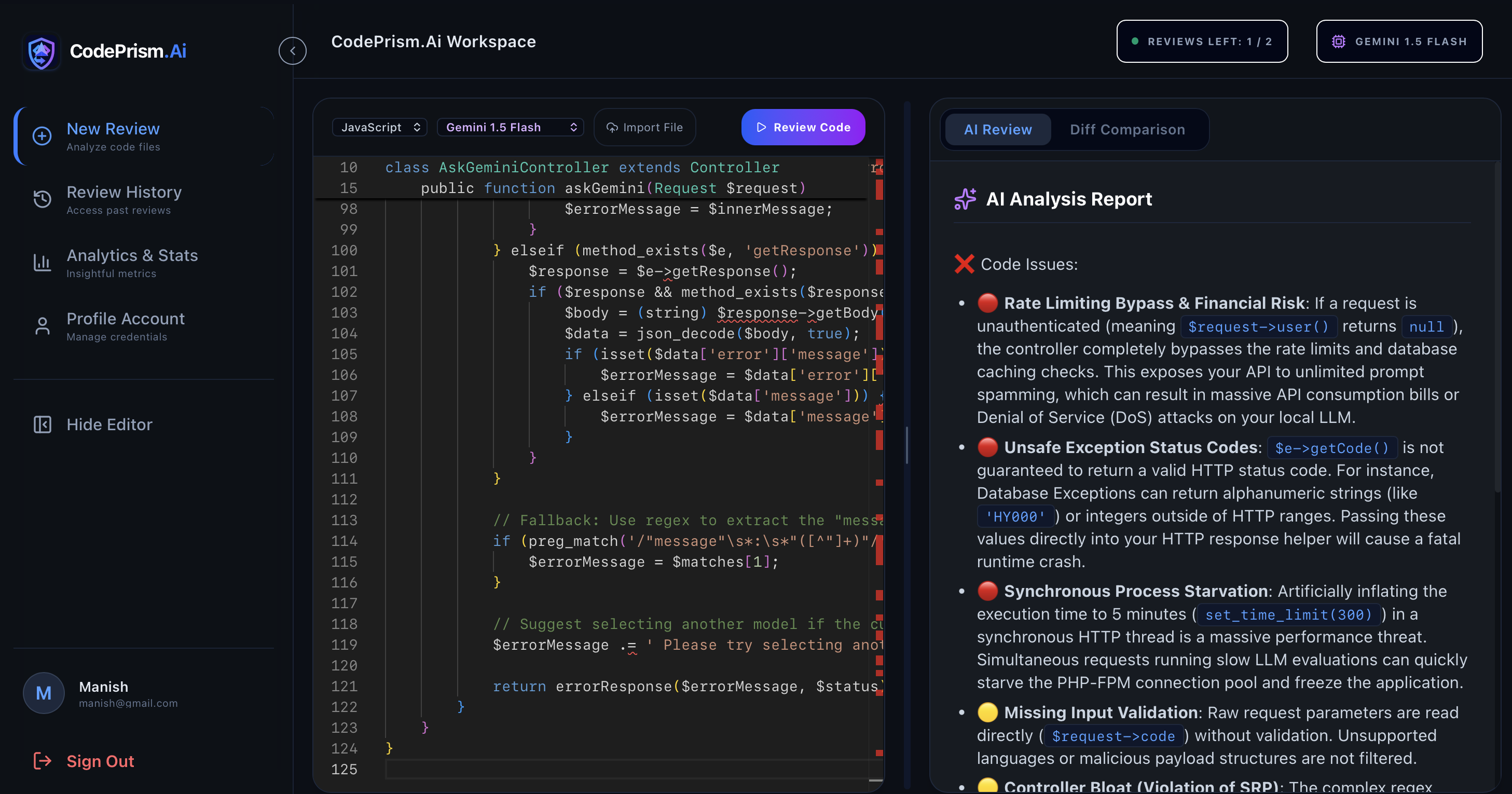Click the sticky line 'public function askGemini(Request $request)'
This screenshot has width=1512, height=794.
click(x=613, y=188)
